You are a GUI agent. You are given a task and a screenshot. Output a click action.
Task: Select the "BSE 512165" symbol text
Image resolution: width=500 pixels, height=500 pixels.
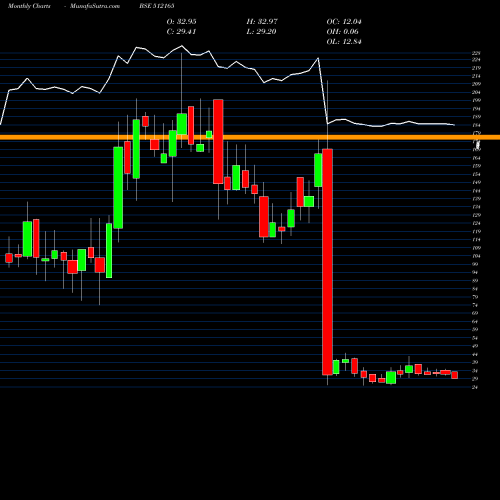[157, 6]
